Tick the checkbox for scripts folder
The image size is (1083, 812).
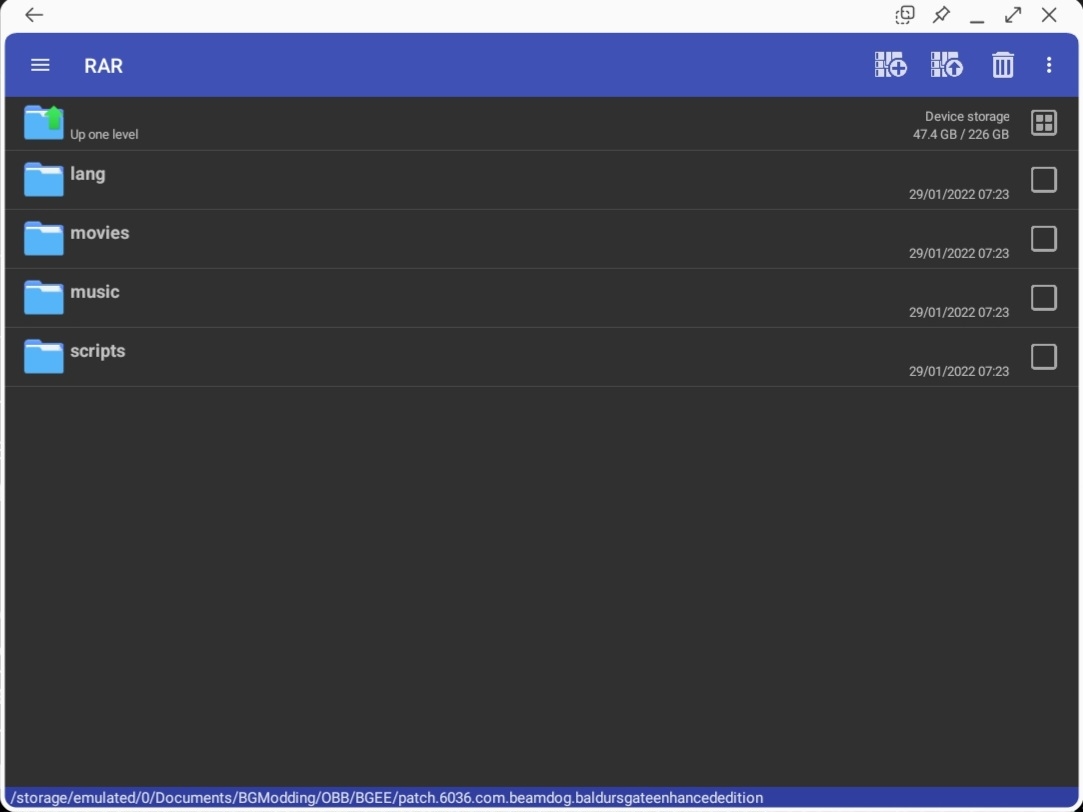(1043, 357)
